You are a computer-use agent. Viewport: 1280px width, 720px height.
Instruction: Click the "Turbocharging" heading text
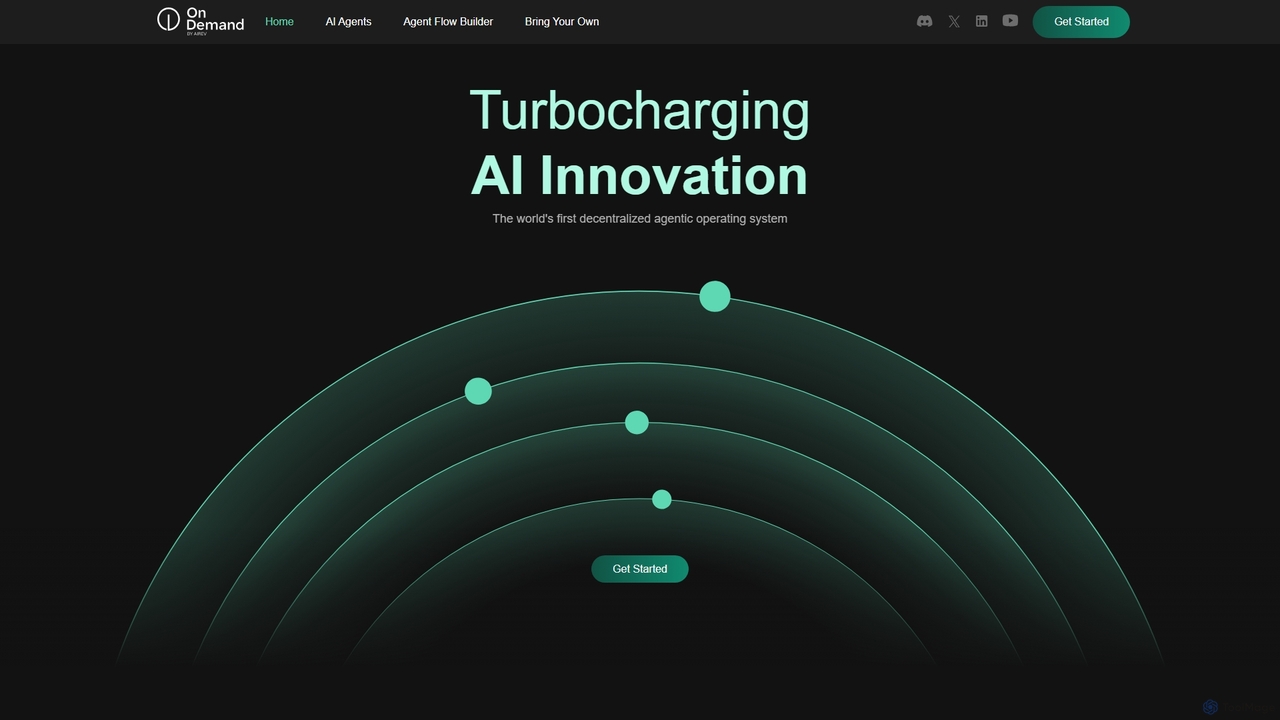tap(640, 111)
